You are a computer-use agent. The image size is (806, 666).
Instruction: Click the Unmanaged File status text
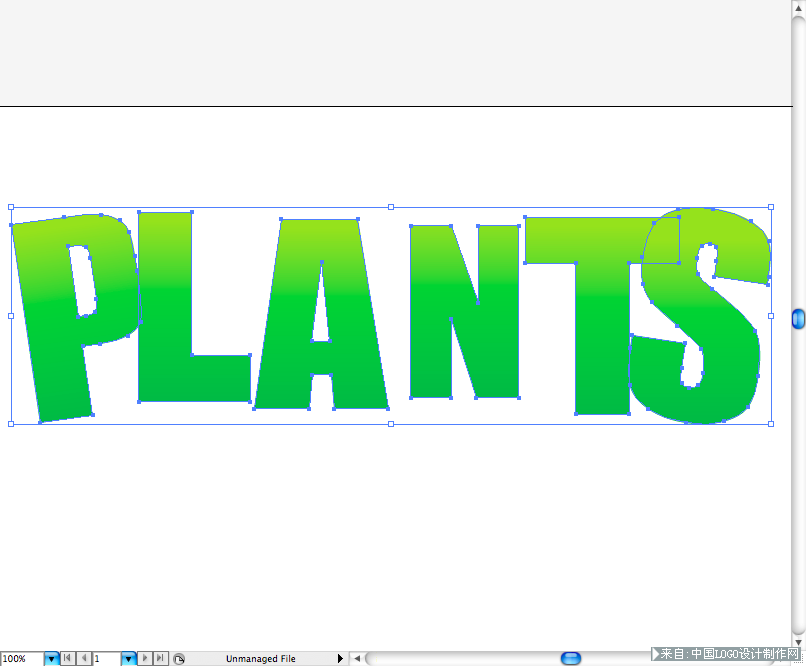coord(261,659)
